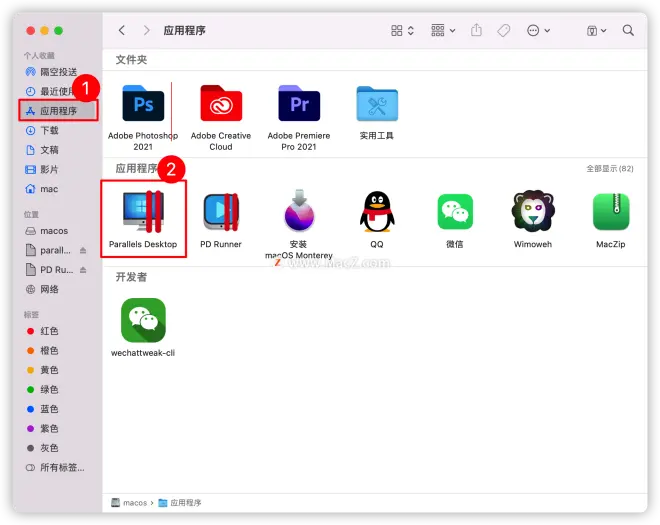Open the group-by dropdown in toolbar
The height and width of the screenshot is (525, 660).
[x=443, y=30]
